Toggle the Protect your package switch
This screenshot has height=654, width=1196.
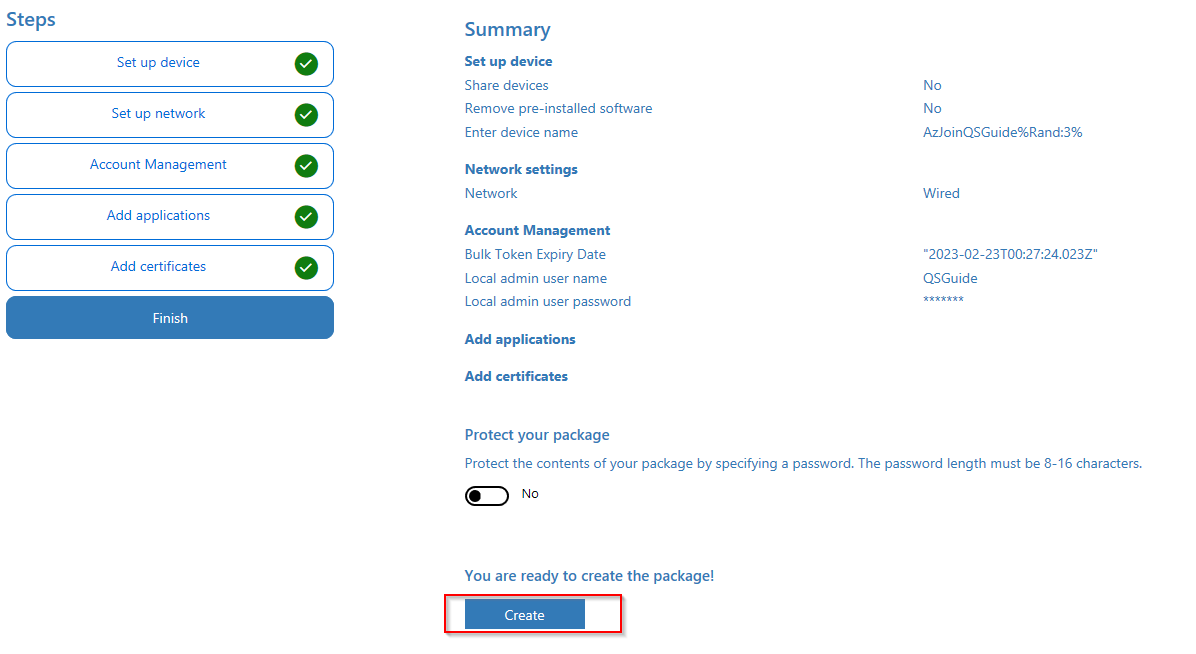coord(487,496)
